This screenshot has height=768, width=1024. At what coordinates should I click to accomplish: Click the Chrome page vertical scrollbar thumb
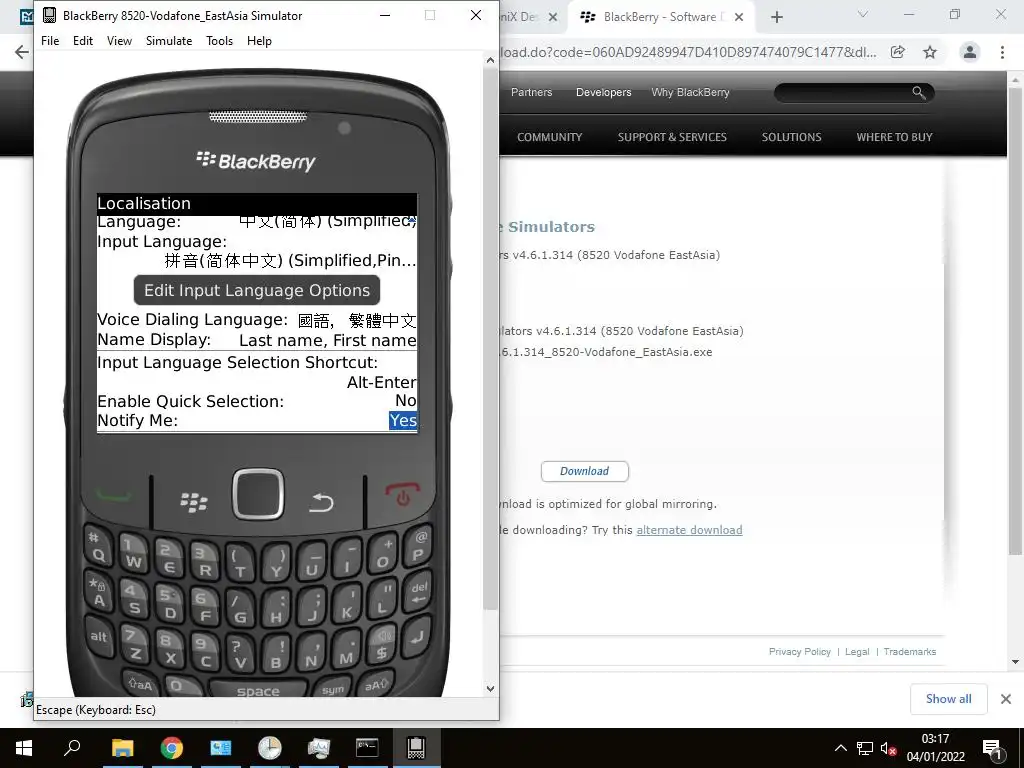coord(1016,320)
